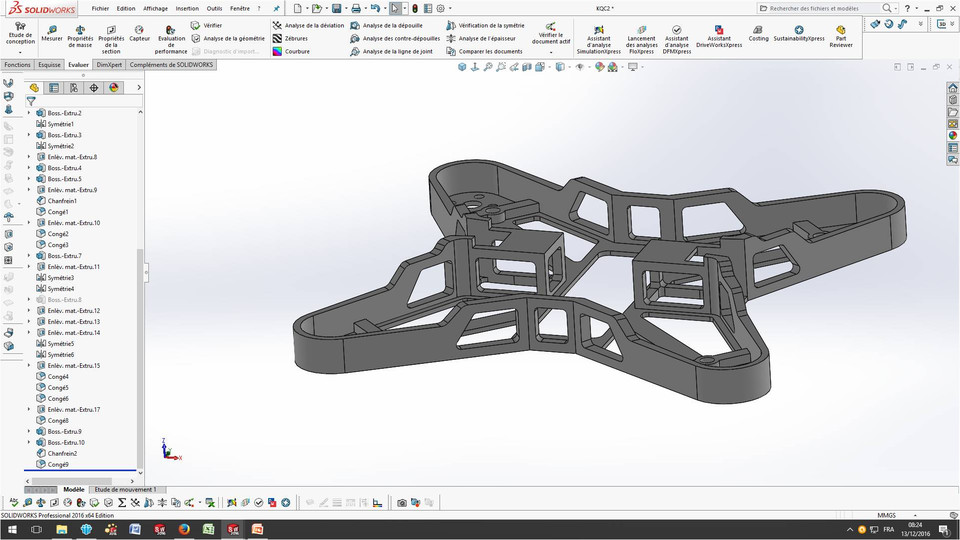Toggle the DisplayManager panel tab
This screenshot has width=960, height=540.
(x=114, y=88)
